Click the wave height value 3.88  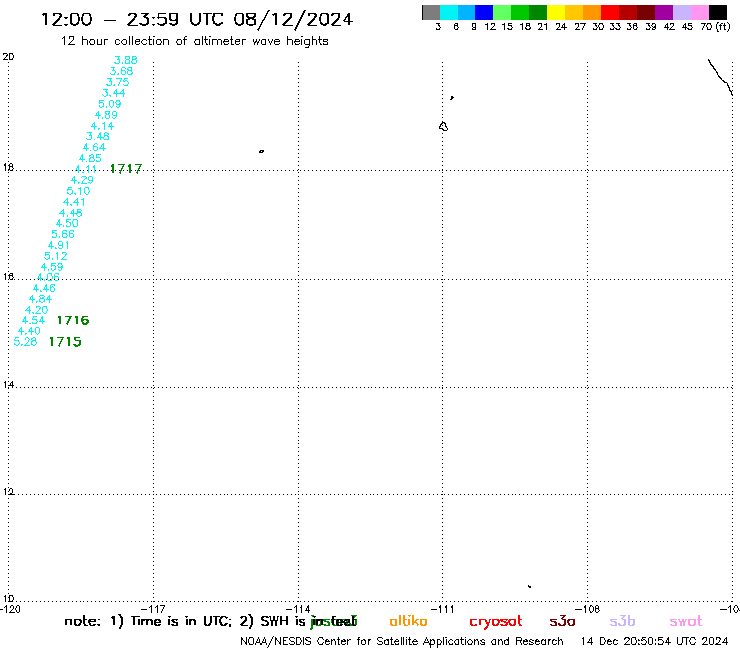[x=126, y=60]
